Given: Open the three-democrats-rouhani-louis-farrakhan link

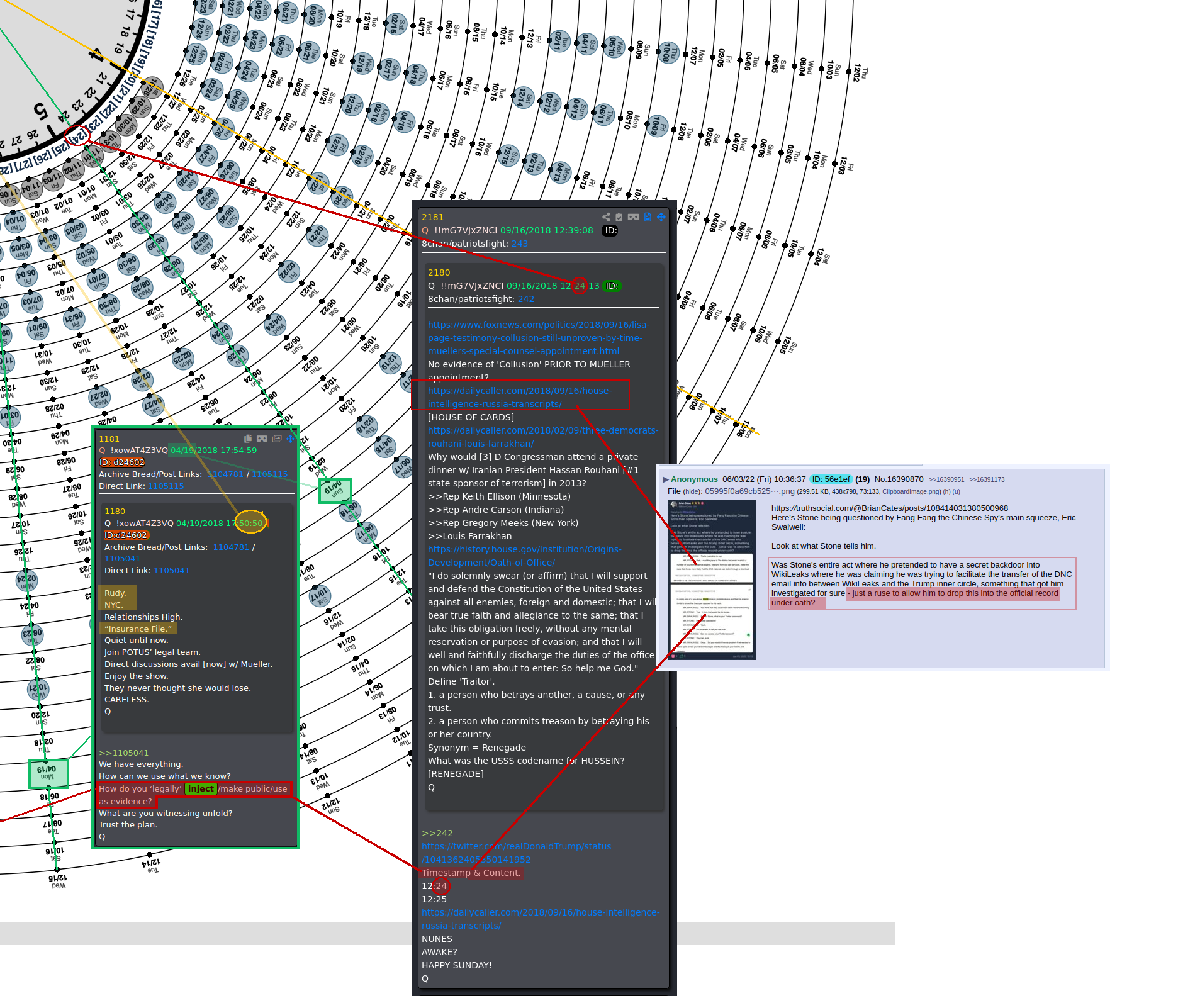Looking at the screenshot, I should pyautogui.click(x=543, y=437).
